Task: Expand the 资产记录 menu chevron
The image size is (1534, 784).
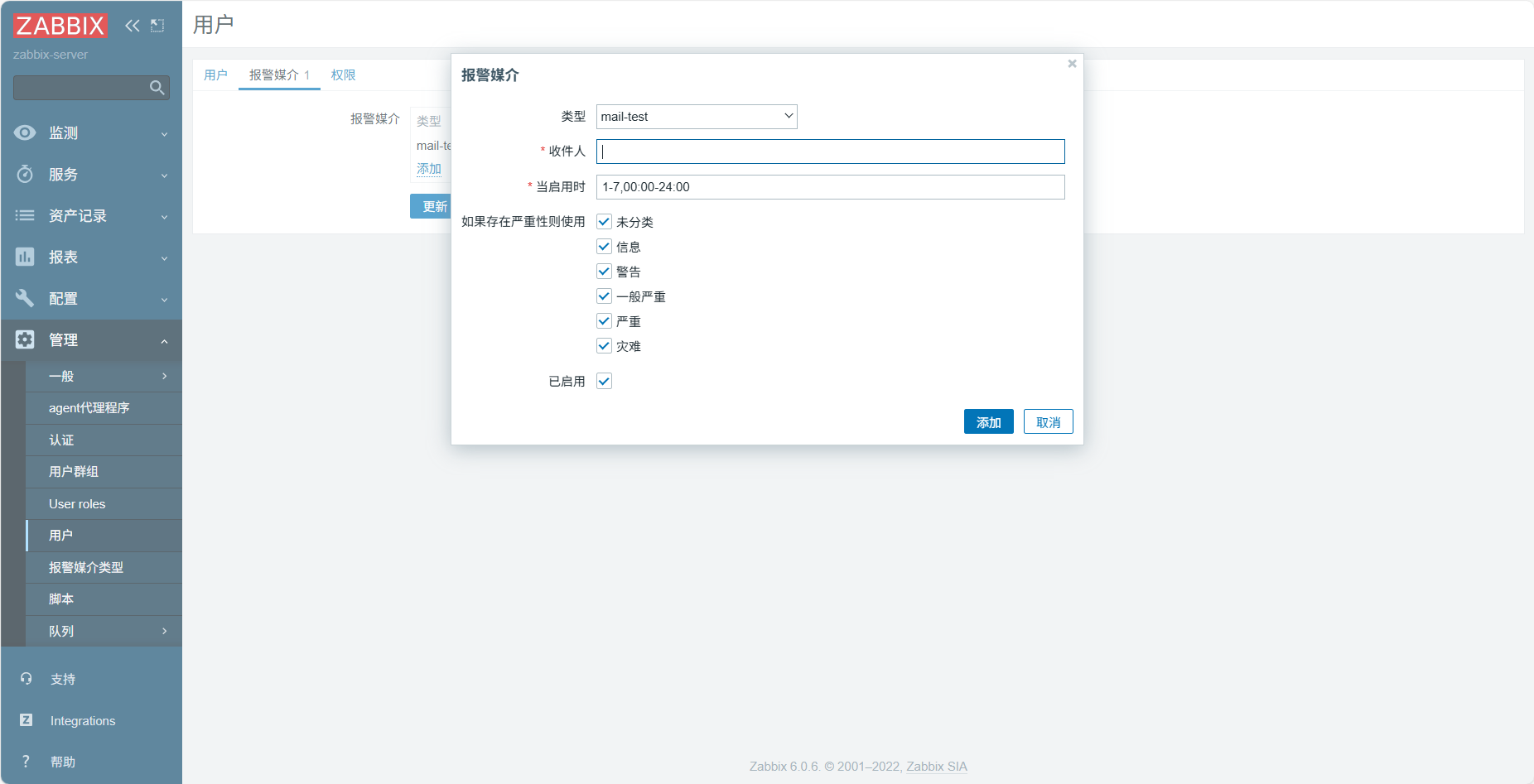Action: pos(164,217)
